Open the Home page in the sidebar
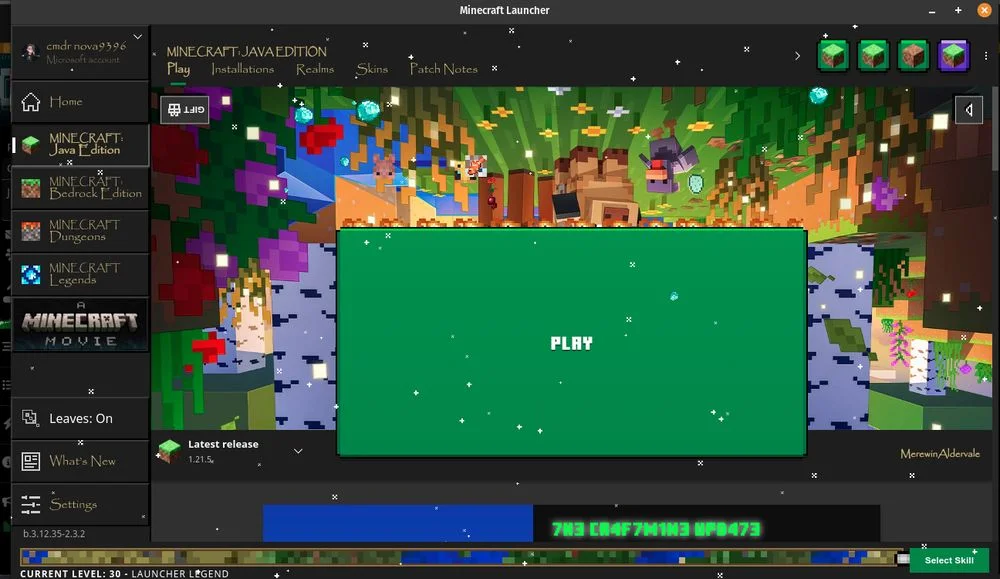The image size is (1000, 579). [80, 102]
